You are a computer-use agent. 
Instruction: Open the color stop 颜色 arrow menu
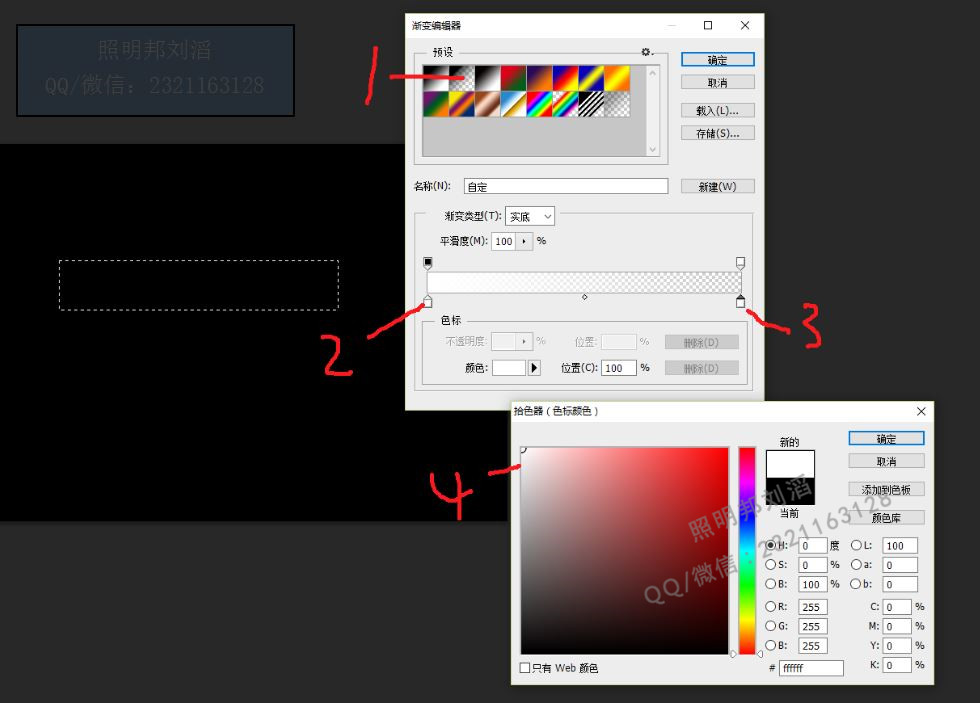534,368
